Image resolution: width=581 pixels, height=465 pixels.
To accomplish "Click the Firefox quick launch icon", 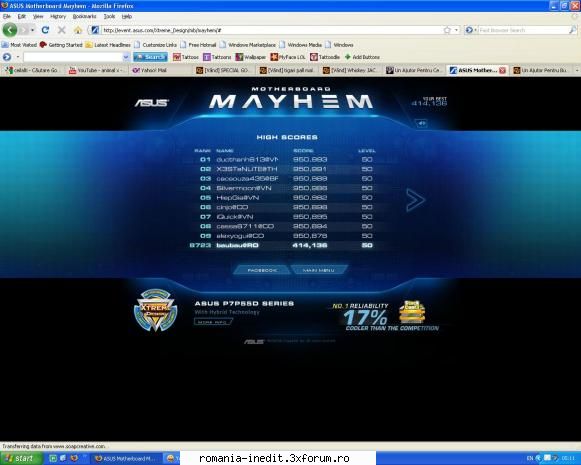I will click(74, 458).
